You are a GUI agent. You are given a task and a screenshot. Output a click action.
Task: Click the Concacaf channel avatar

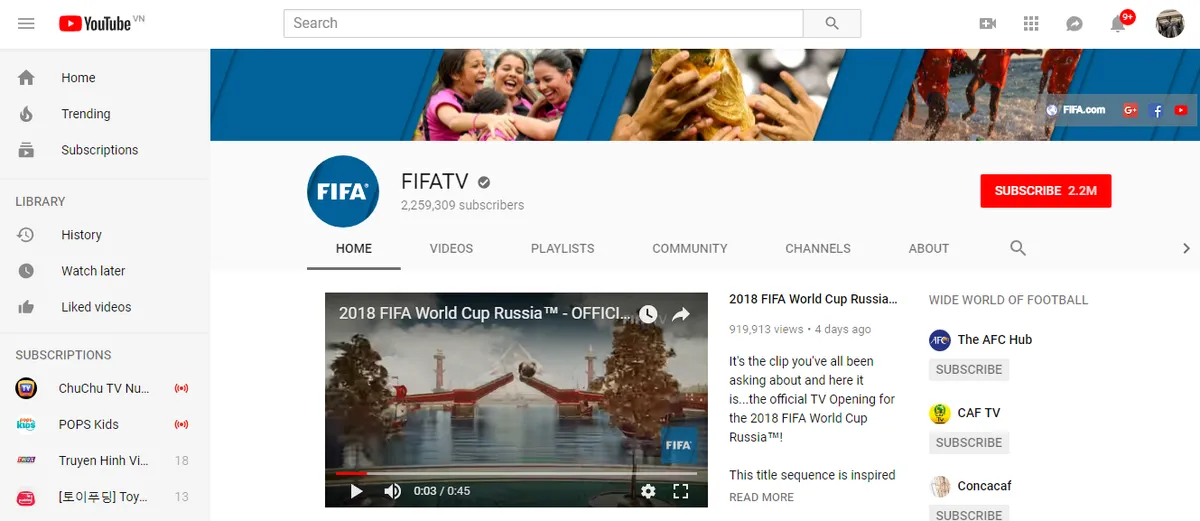939,486
